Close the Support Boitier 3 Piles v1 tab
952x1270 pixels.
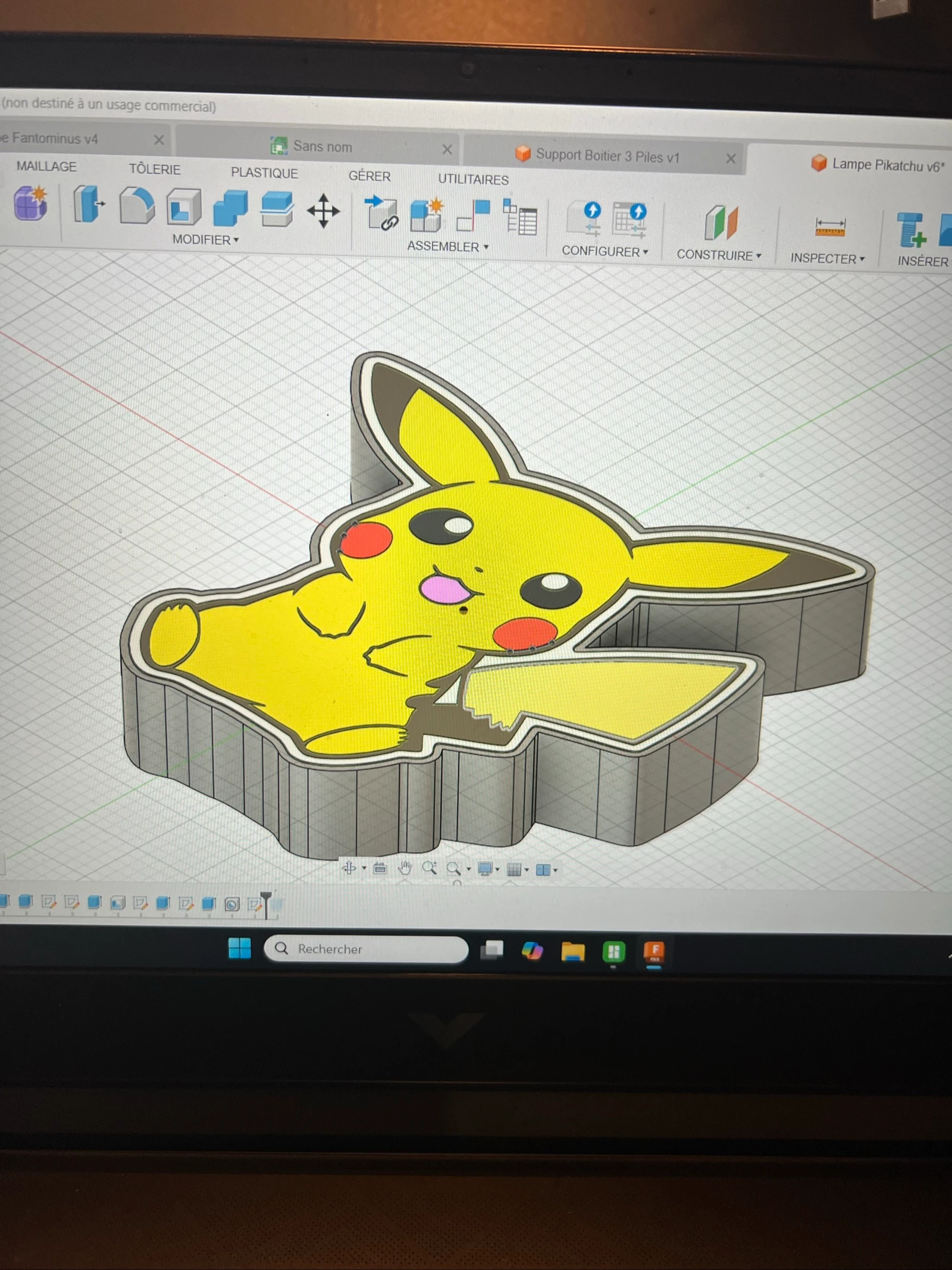pos(731,158)
